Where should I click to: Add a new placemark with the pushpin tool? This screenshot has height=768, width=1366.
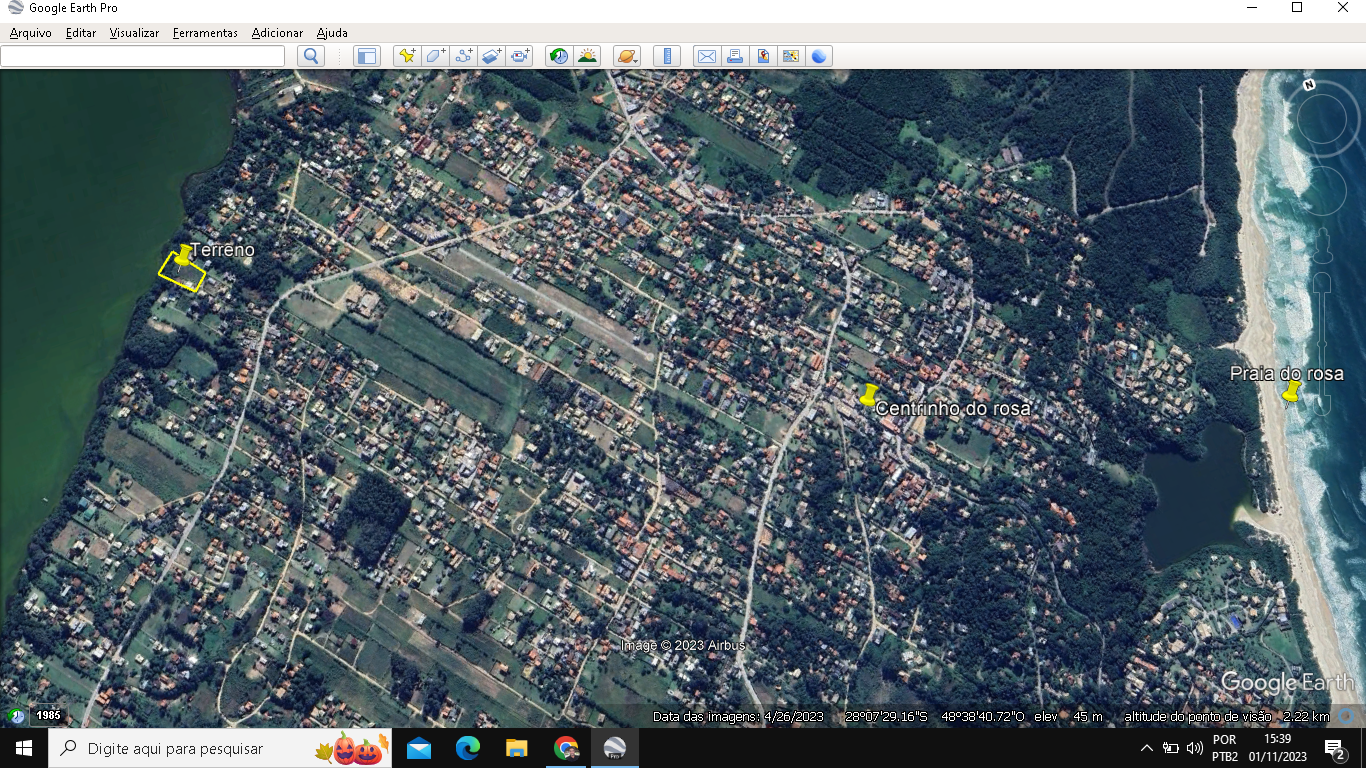(407, 56)
